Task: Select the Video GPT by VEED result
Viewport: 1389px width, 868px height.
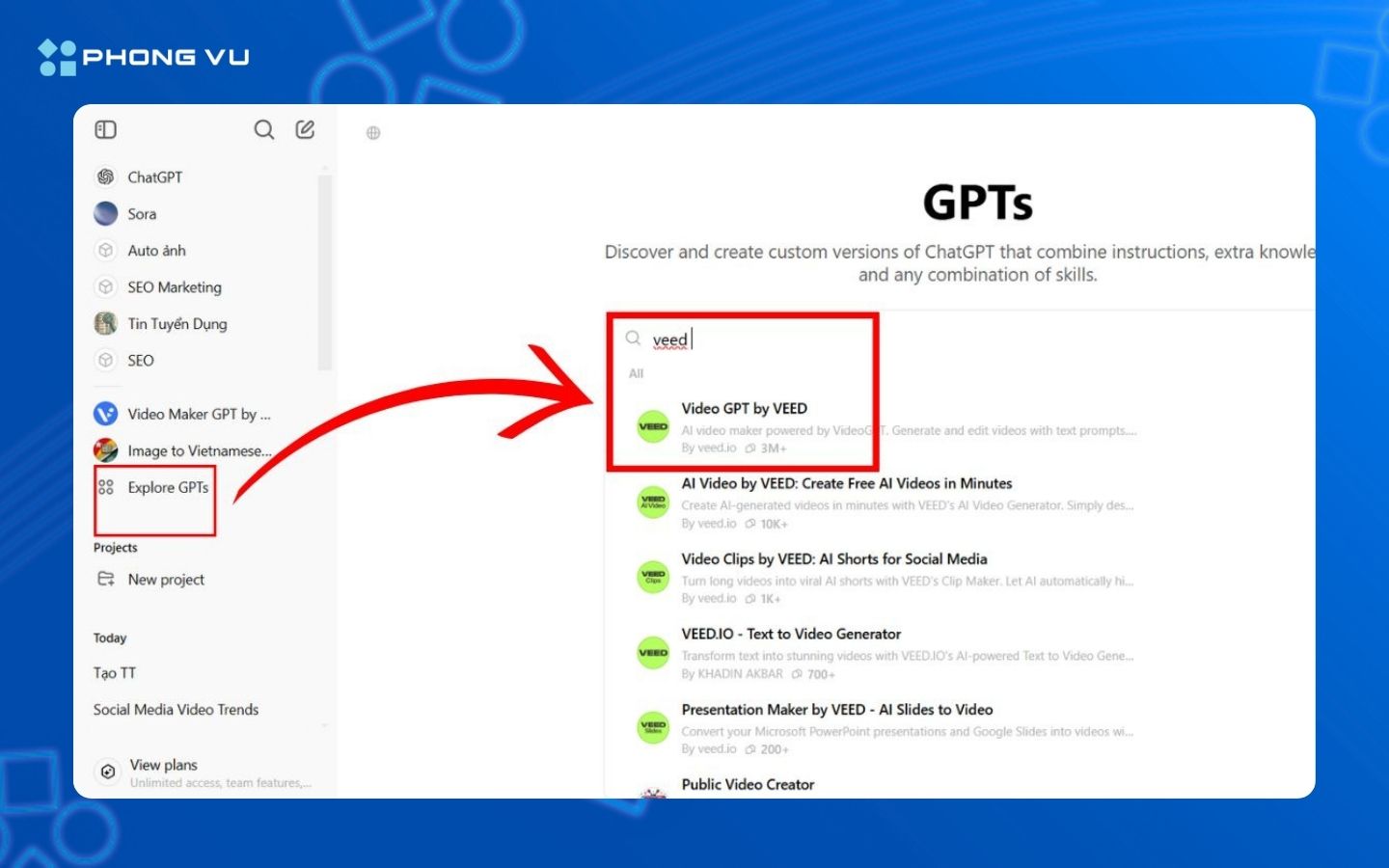Action: (x=744, y=409)
